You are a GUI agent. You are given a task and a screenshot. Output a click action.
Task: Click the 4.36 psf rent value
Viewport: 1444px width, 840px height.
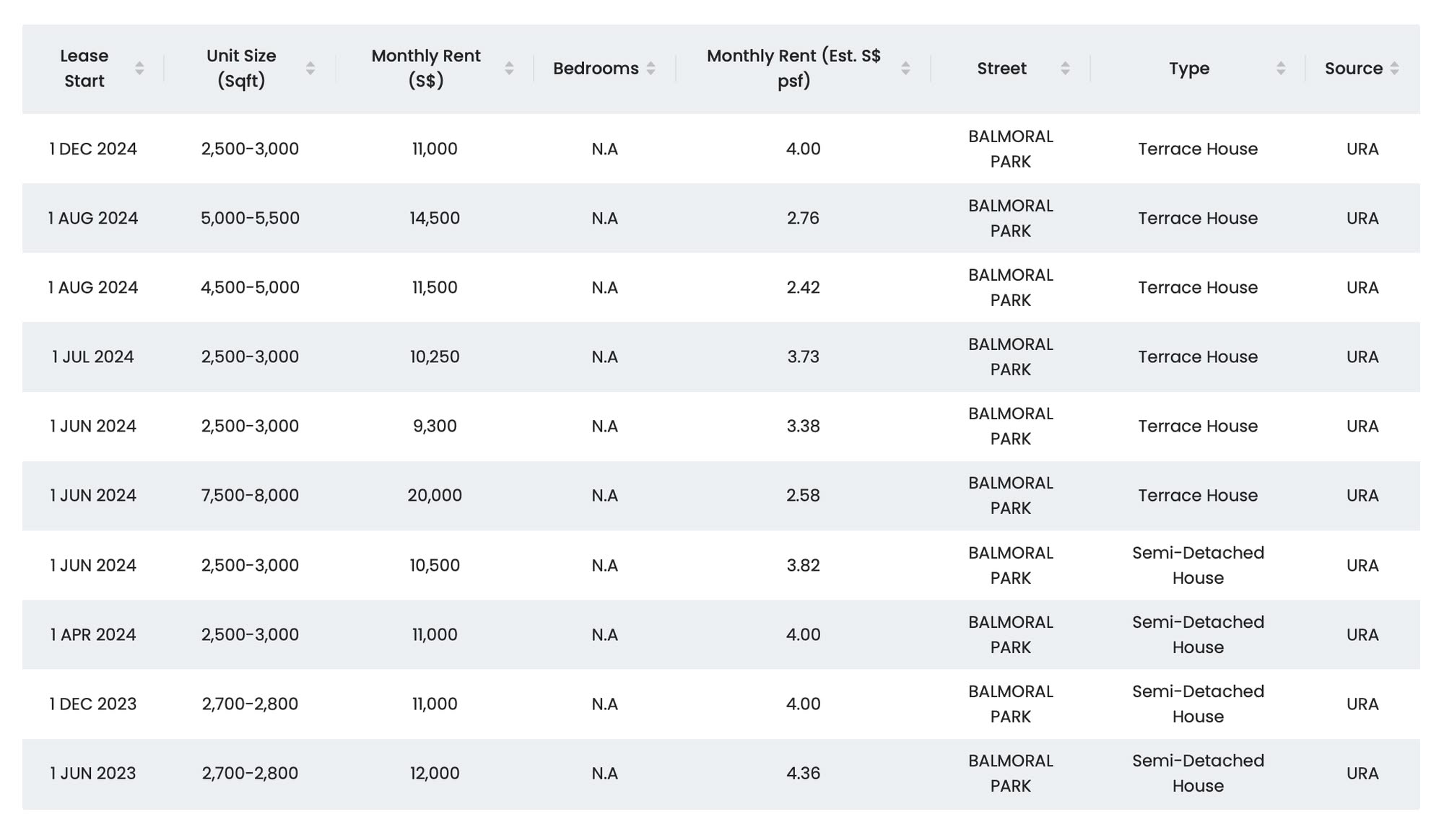click(803, 774)
